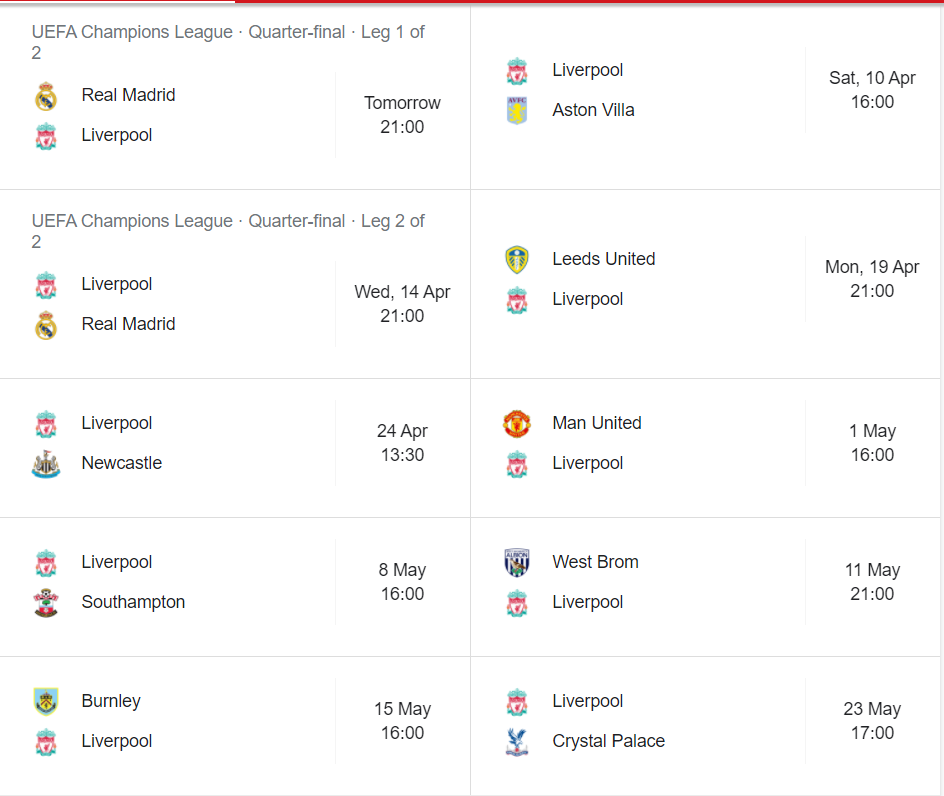Click the Man United crest icon

[x=517, y=423]
